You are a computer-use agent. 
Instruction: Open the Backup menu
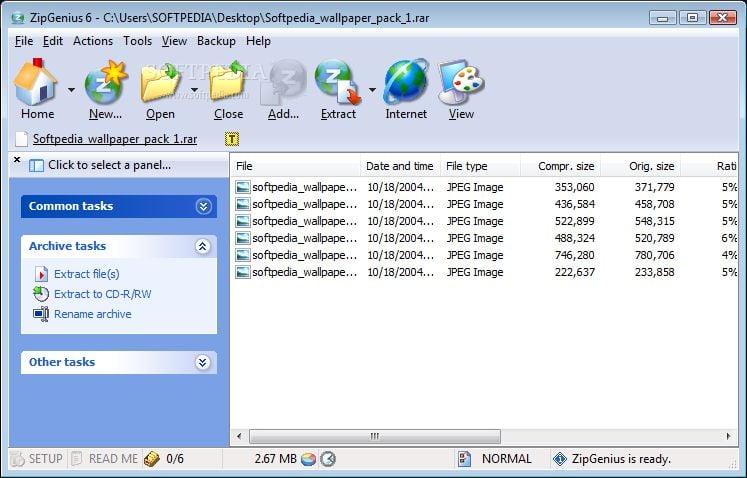pyautogui.click(x=216, y=41)
